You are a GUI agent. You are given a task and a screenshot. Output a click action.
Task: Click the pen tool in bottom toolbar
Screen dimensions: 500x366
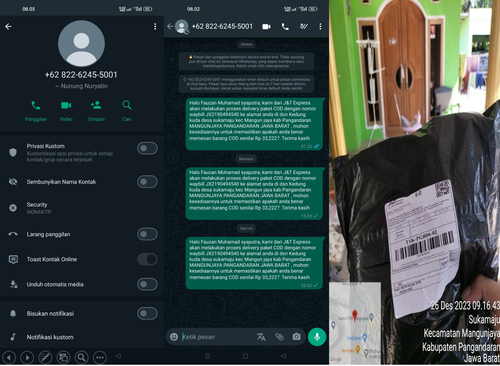[45, 358]
